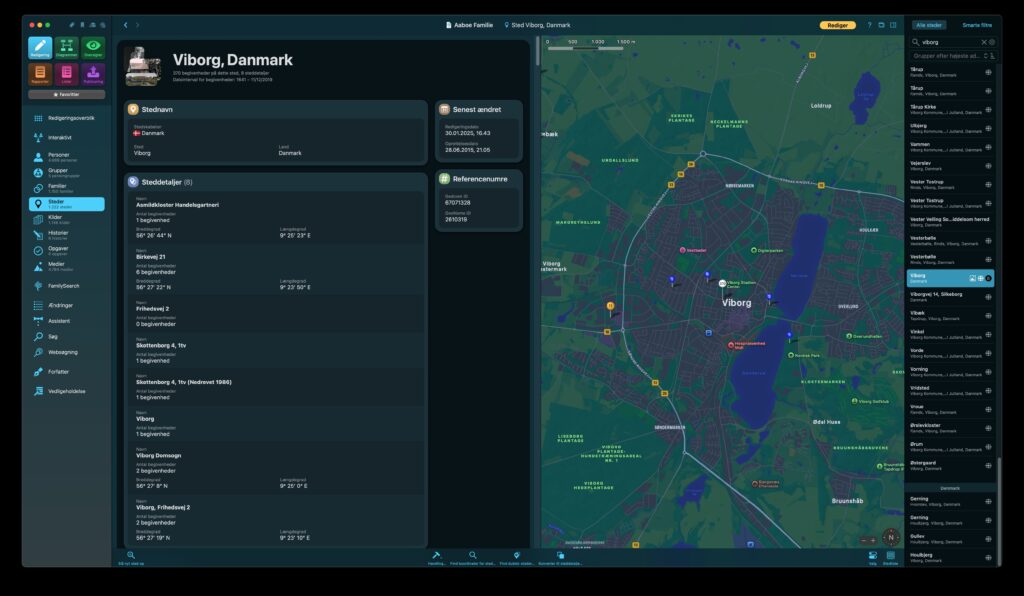The height and width of the screenshot is (596, 1024).
Task: Click the map compass icon
Action: (x=889, y=537)
